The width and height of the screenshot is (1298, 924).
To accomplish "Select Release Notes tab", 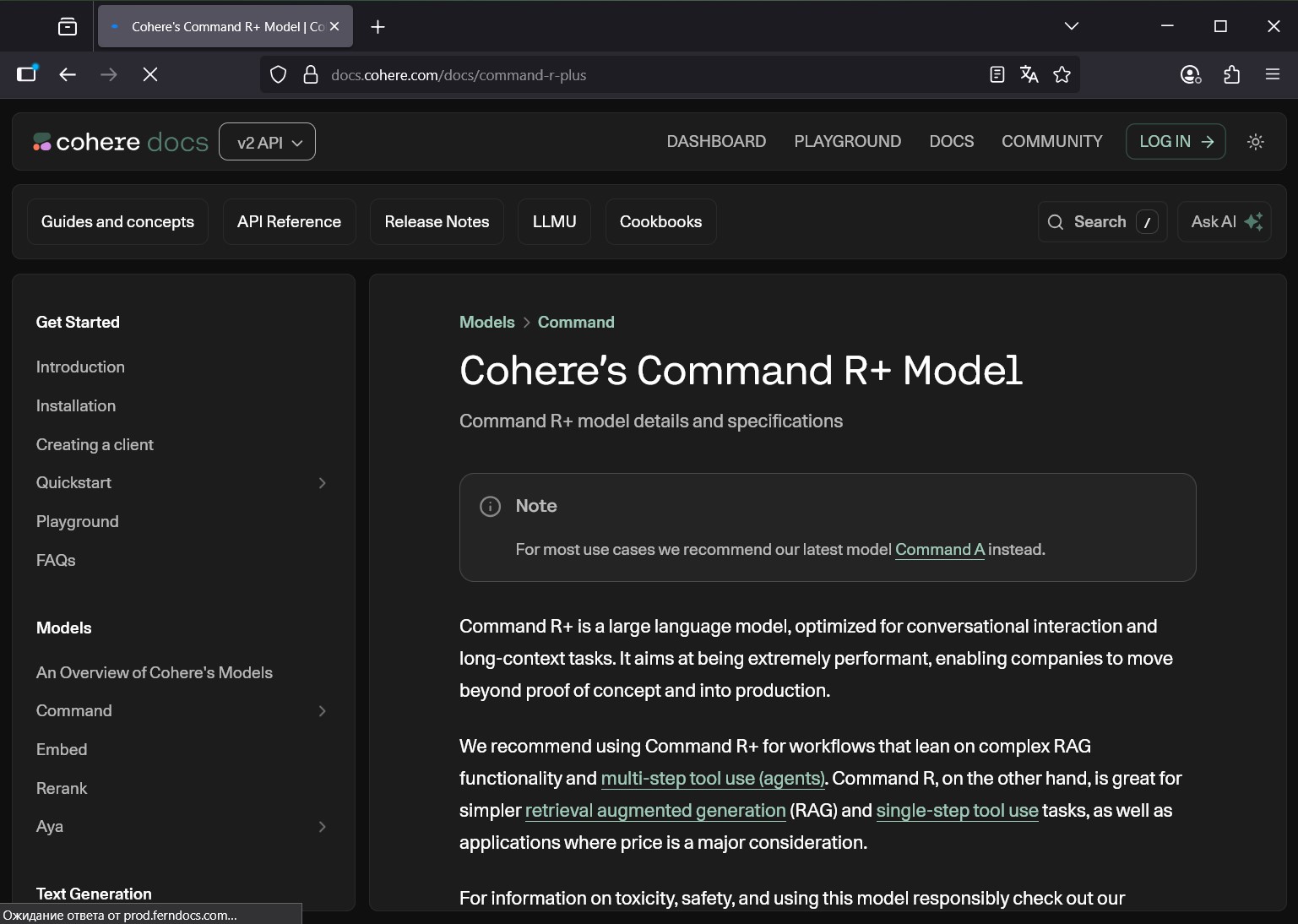I will point(437,222).
